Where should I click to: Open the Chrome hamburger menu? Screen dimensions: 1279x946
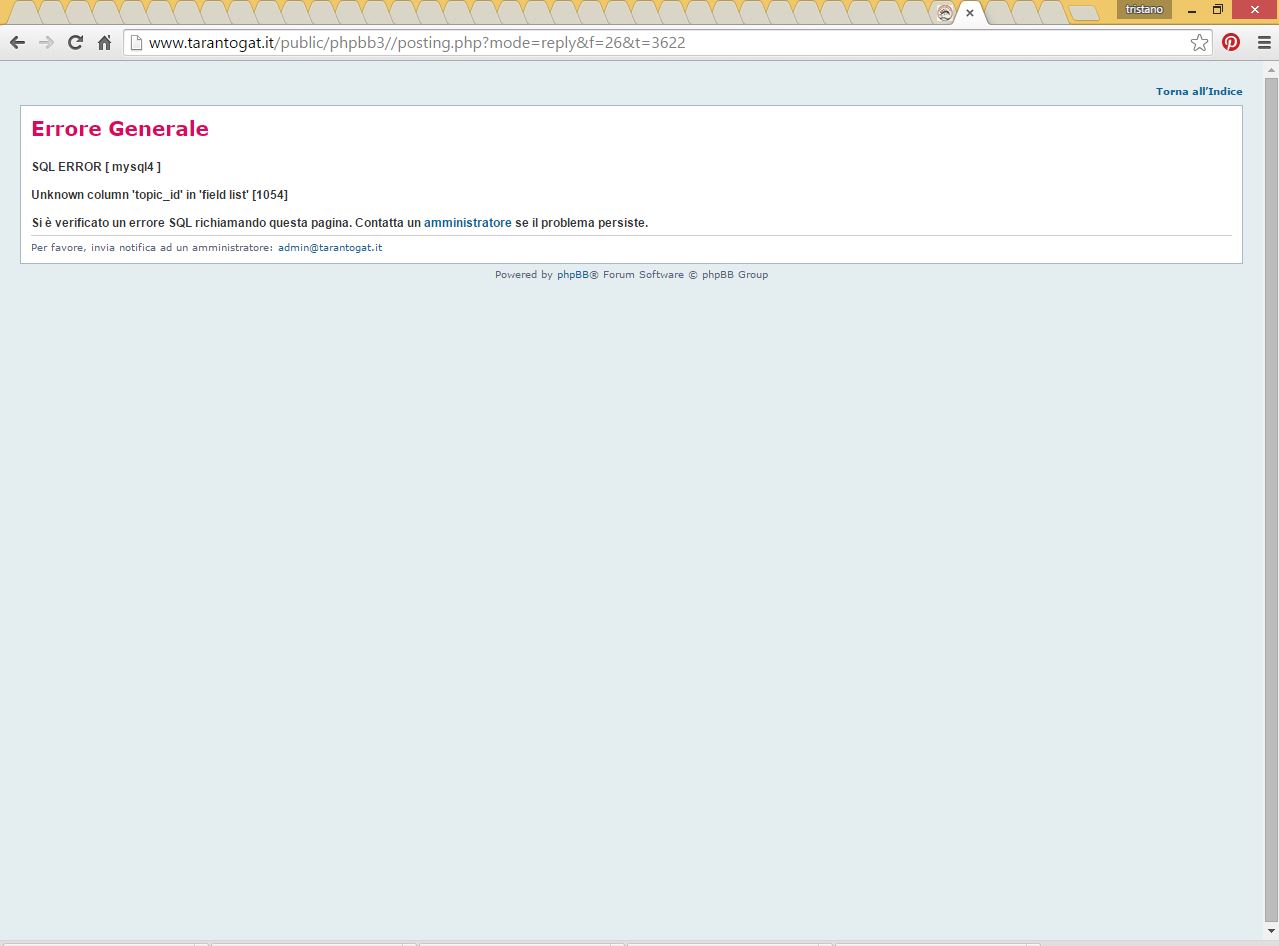pyautogui.click(x=1264, y=43)
